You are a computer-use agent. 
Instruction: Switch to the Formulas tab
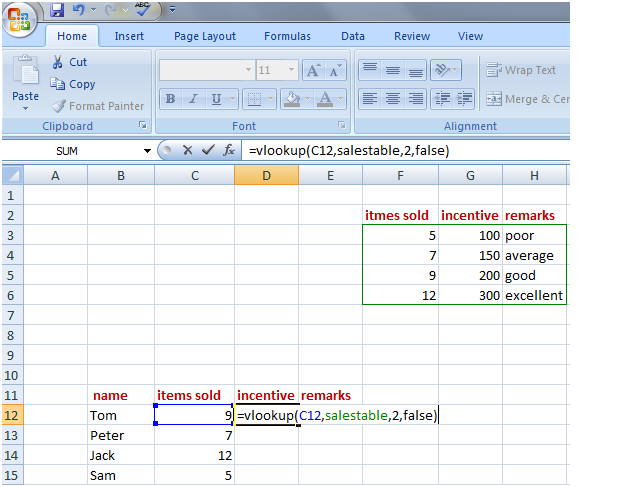click(287, 36)
